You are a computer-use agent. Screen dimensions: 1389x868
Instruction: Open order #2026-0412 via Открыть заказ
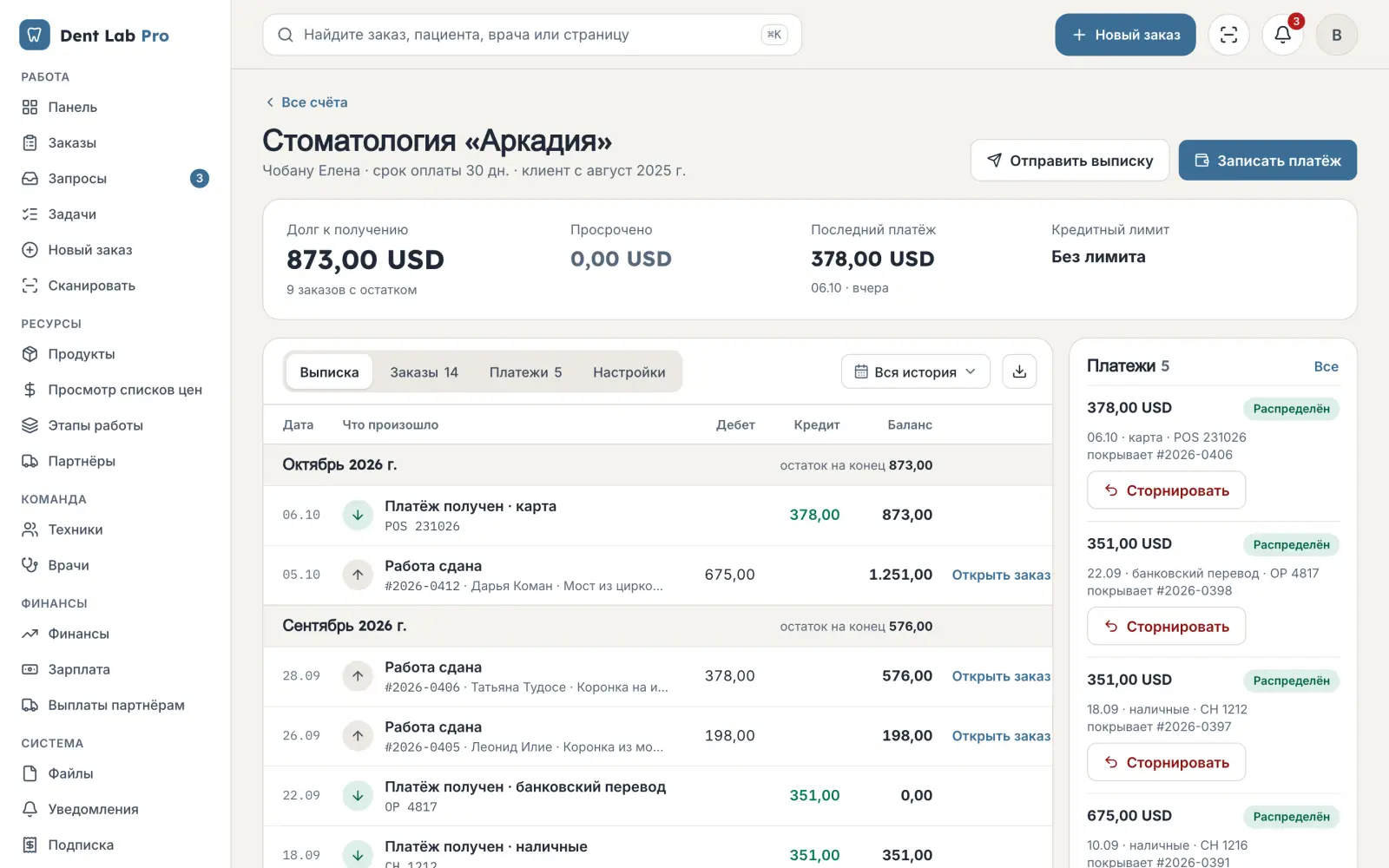[1001, 575]
